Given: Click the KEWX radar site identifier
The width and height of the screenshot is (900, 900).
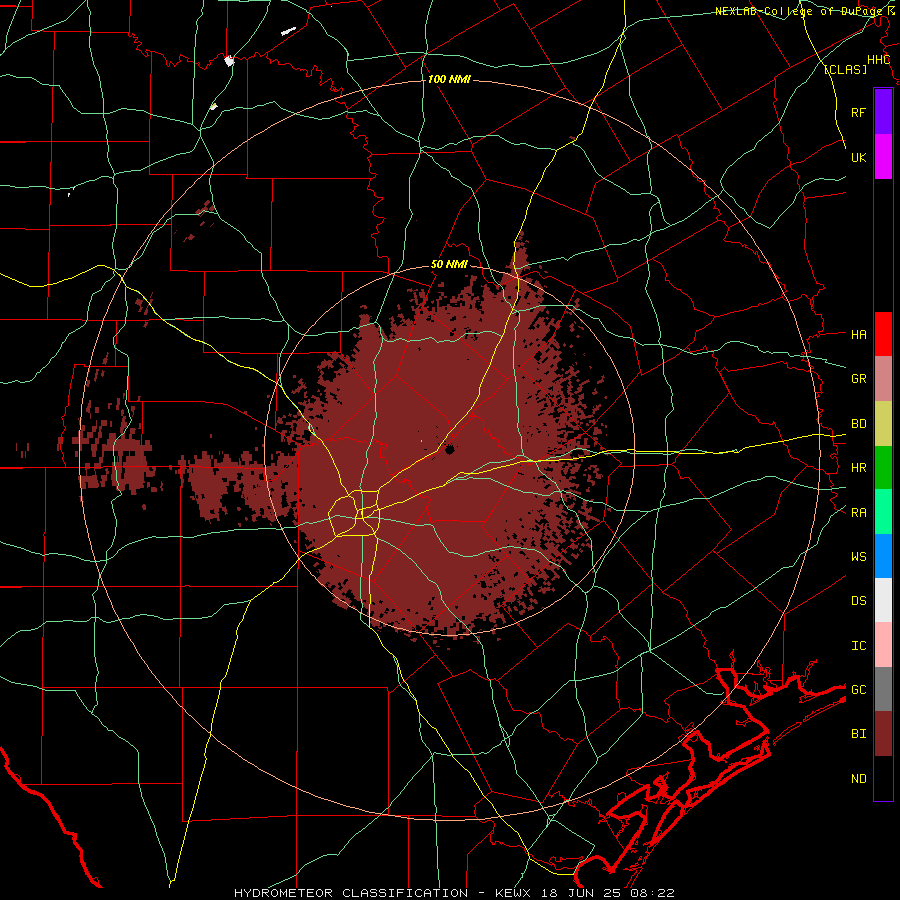Looking at the screenshot, I should (513, 893).
